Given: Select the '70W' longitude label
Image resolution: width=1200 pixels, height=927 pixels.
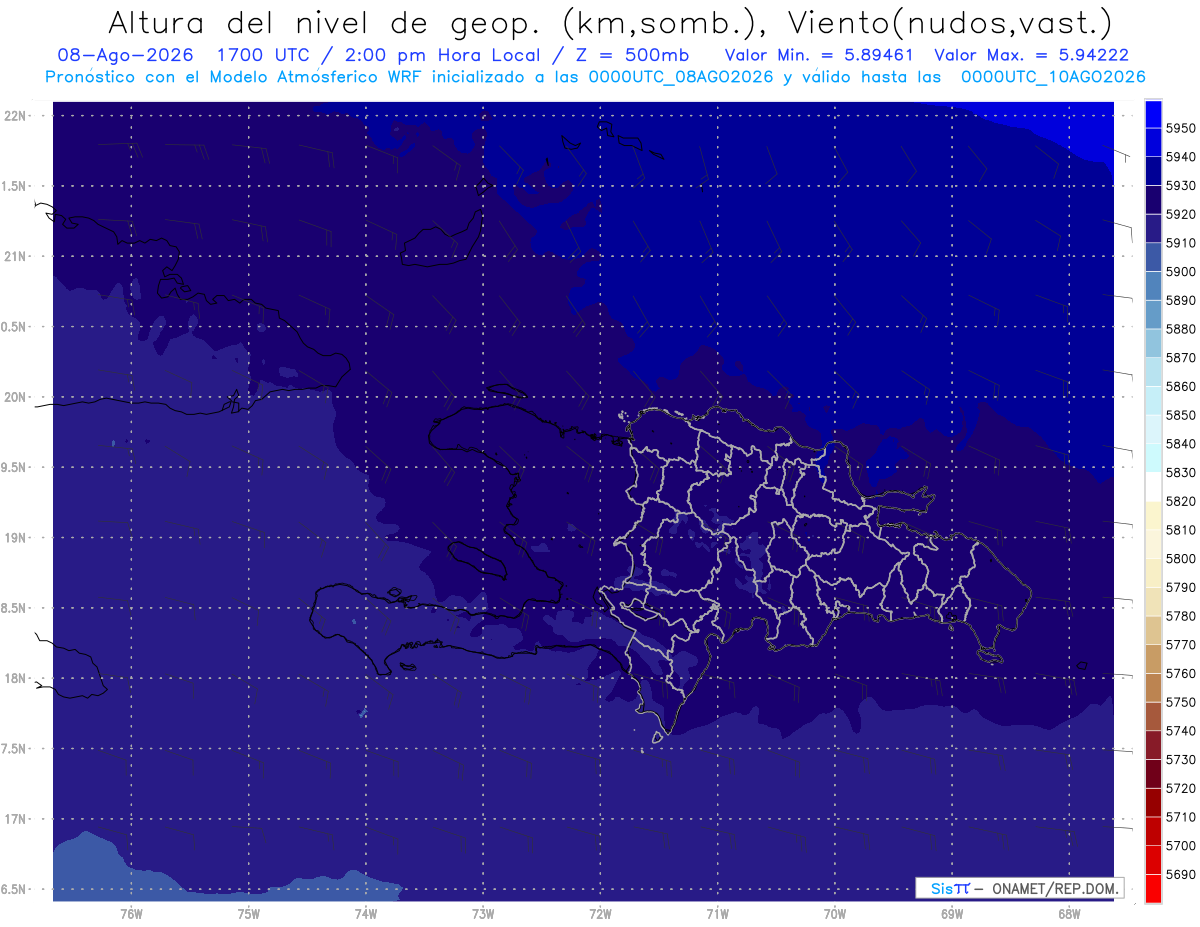Looking at the screenshot, I should tap(835, 914).
